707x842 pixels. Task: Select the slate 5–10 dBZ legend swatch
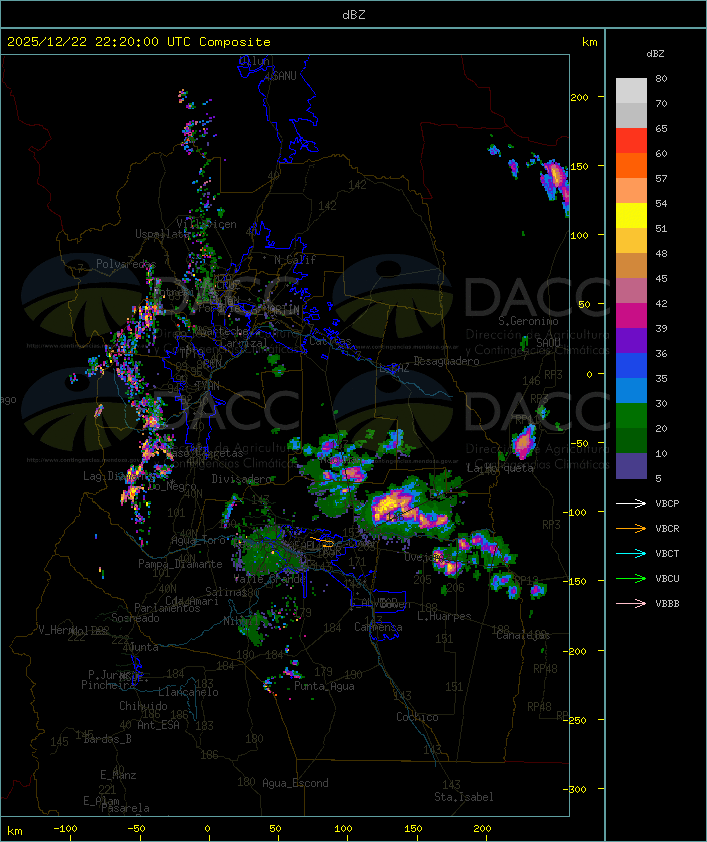pos(631,466)
